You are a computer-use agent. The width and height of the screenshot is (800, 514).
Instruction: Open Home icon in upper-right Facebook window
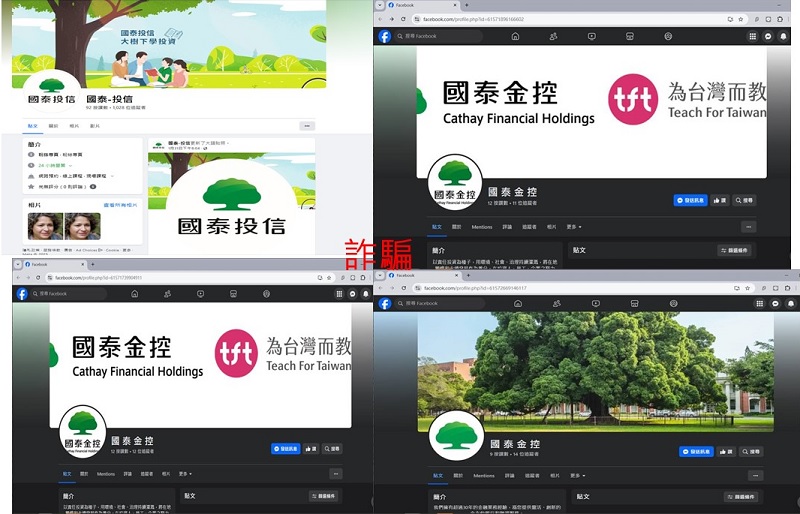point(515,36)
